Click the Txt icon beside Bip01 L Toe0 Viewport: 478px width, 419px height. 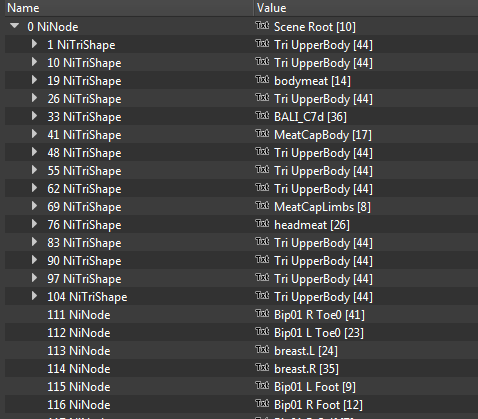coord(262,332)
